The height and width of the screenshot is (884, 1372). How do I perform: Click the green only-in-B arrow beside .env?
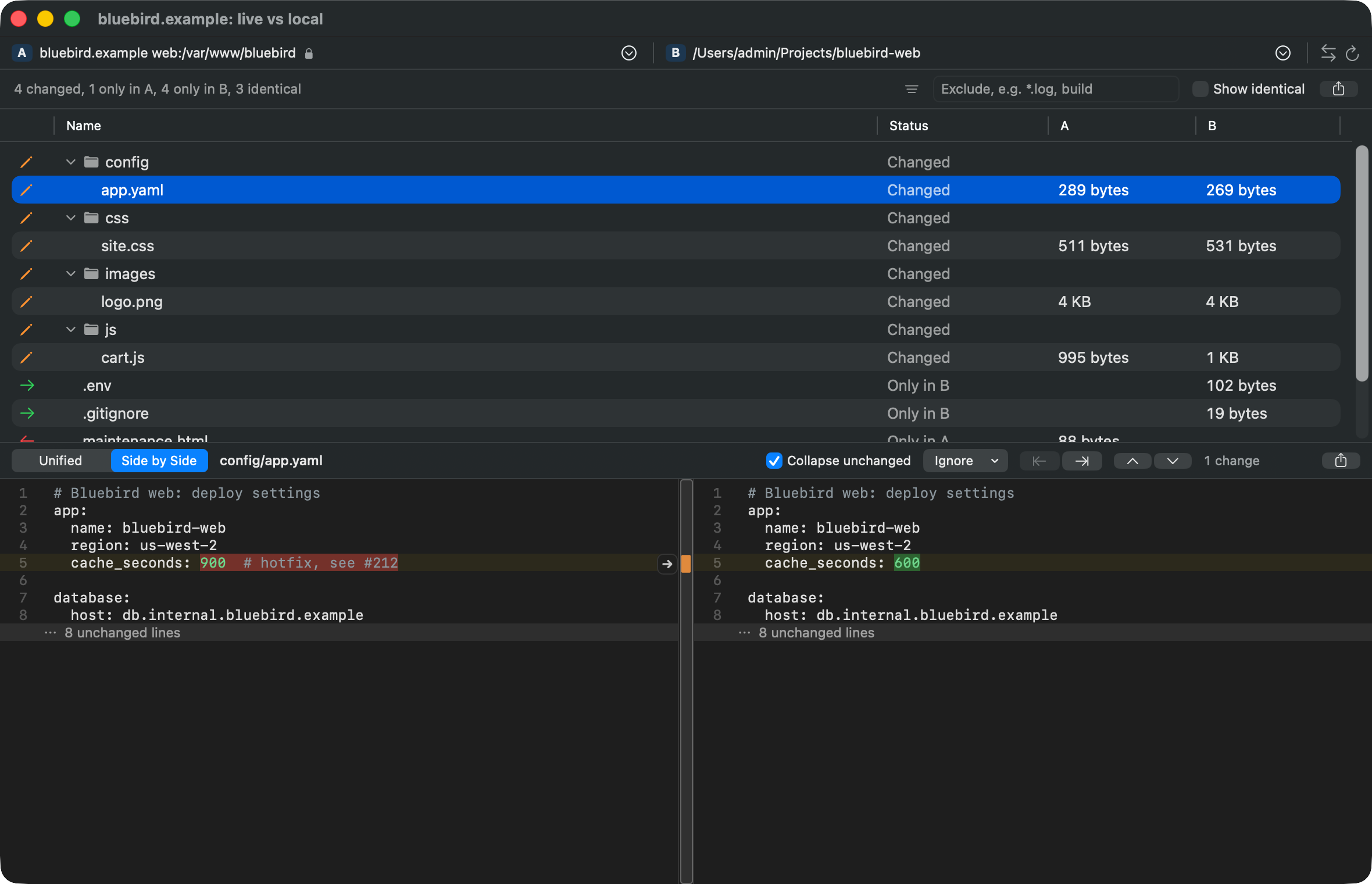[27, 386]
